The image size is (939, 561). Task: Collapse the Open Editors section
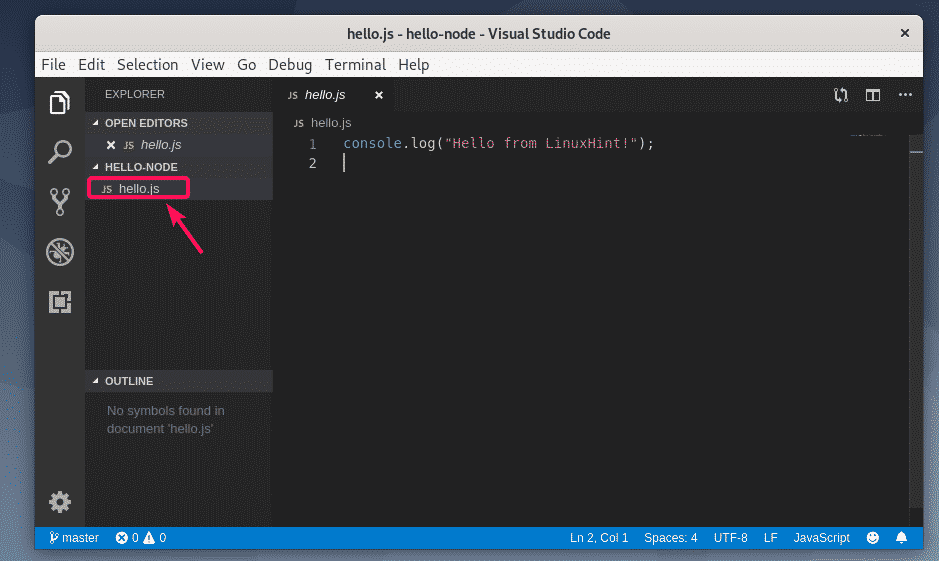point(145,123)
